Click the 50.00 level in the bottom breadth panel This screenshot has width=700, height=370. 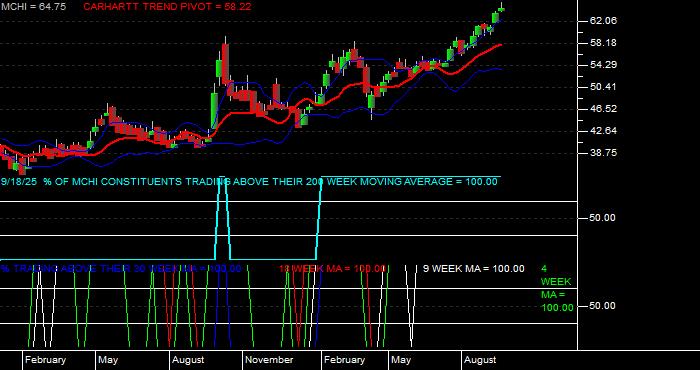pyautogui.click(x=603, y=306)
